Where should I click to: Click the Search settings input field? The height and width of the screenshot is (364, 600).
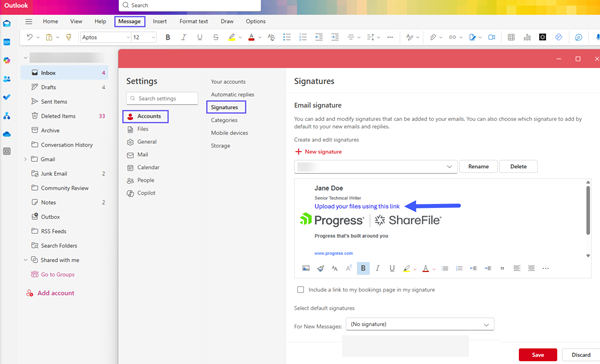point(162,98)
